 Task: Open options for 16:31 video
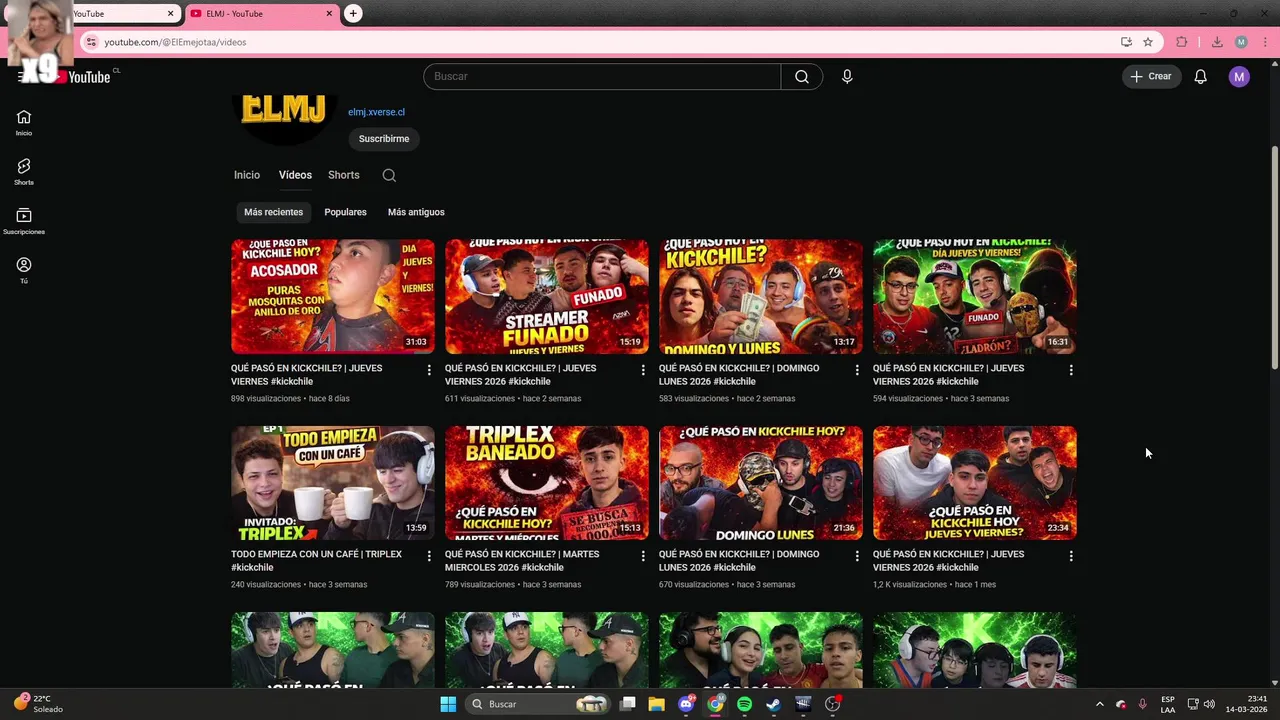(1071, 370)
